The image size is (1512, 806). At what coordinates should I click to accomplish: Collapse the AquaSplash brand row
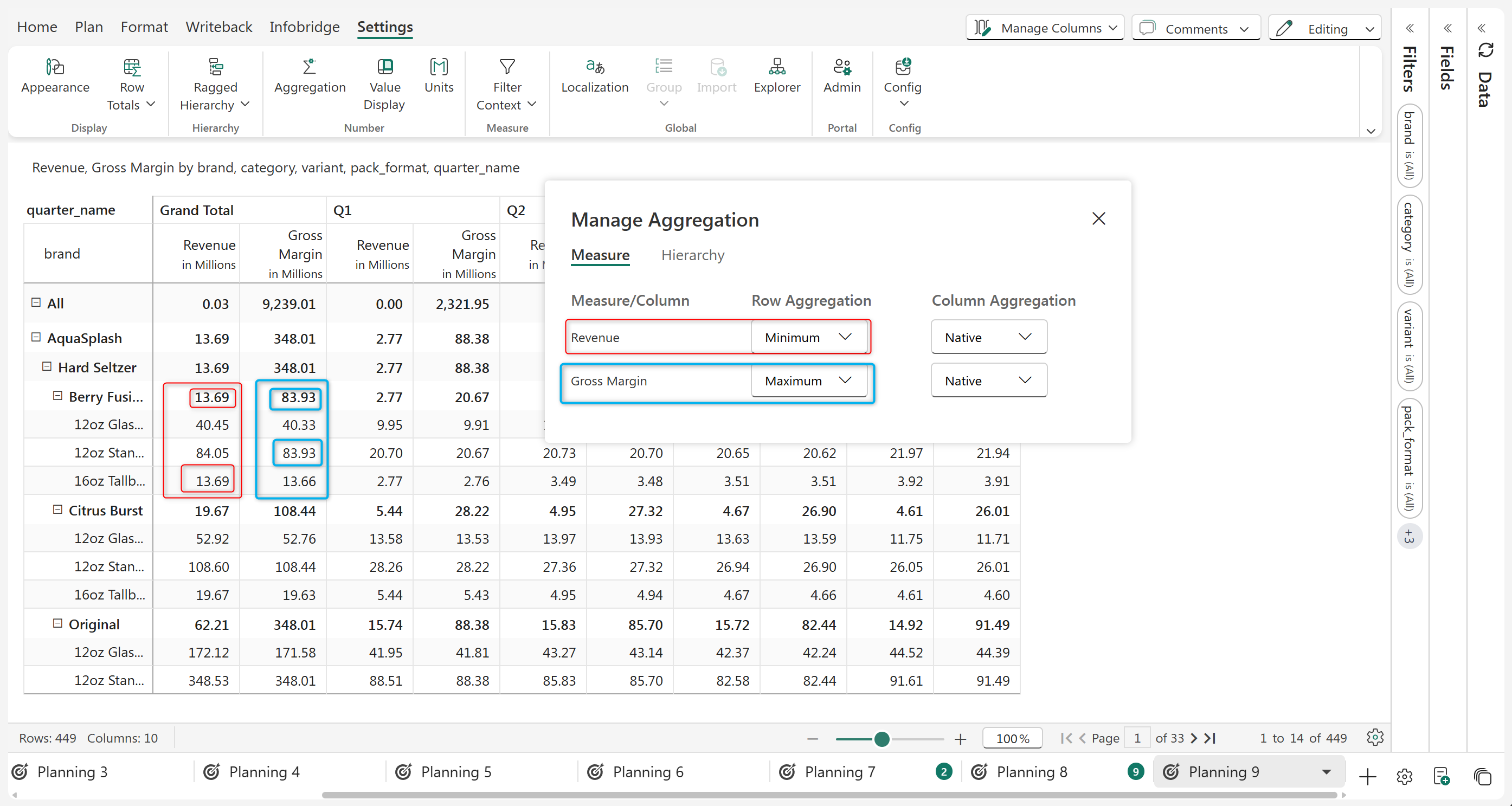(36, 338)
